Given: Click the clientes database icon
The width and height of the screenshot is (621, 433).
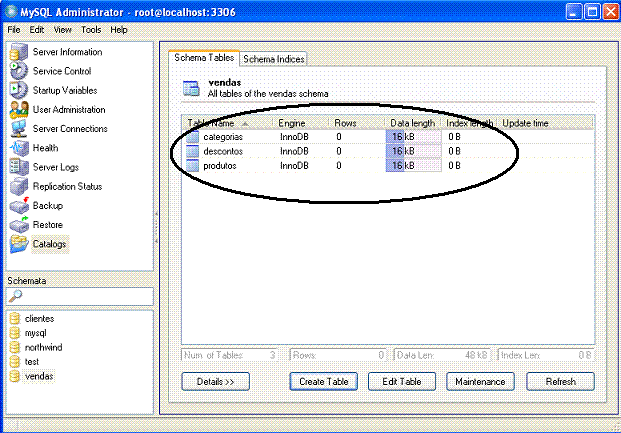Looking at the screenshot, I should pyautogui.click(x=15, y=319).
